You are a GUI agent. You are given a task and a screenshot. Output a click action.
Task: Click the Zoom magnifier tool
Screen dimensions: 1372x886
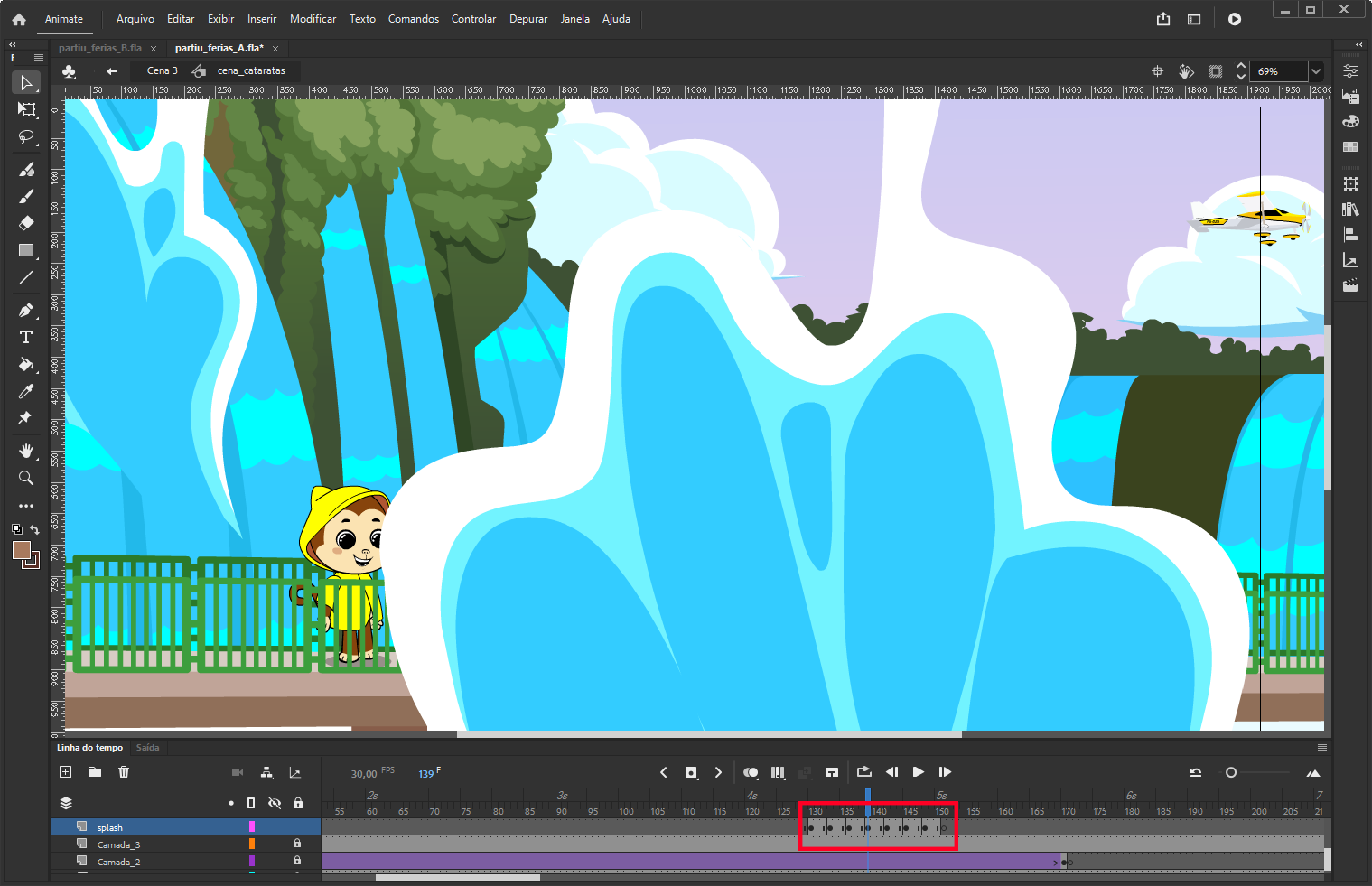(25, 479)
